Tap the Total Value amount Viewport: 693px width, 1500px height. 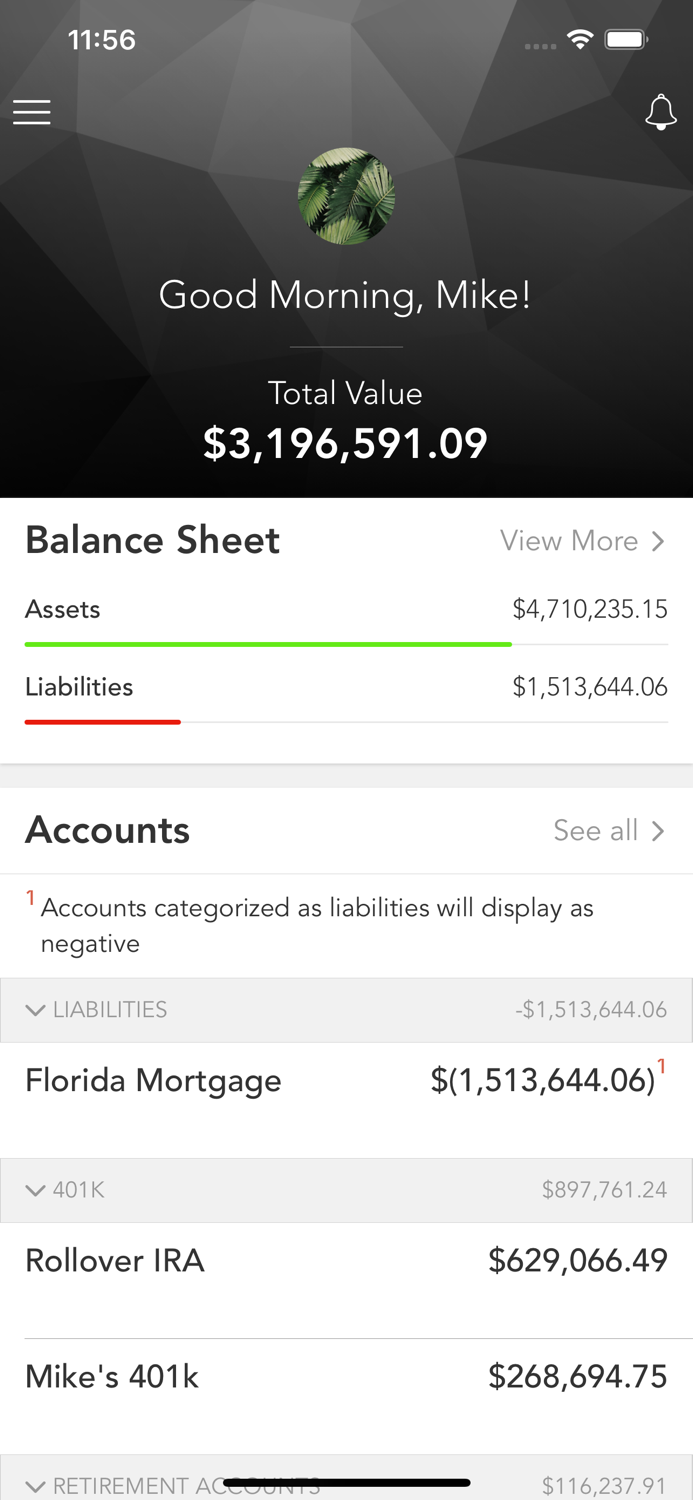pyautogui.click(x=346, y=442)
